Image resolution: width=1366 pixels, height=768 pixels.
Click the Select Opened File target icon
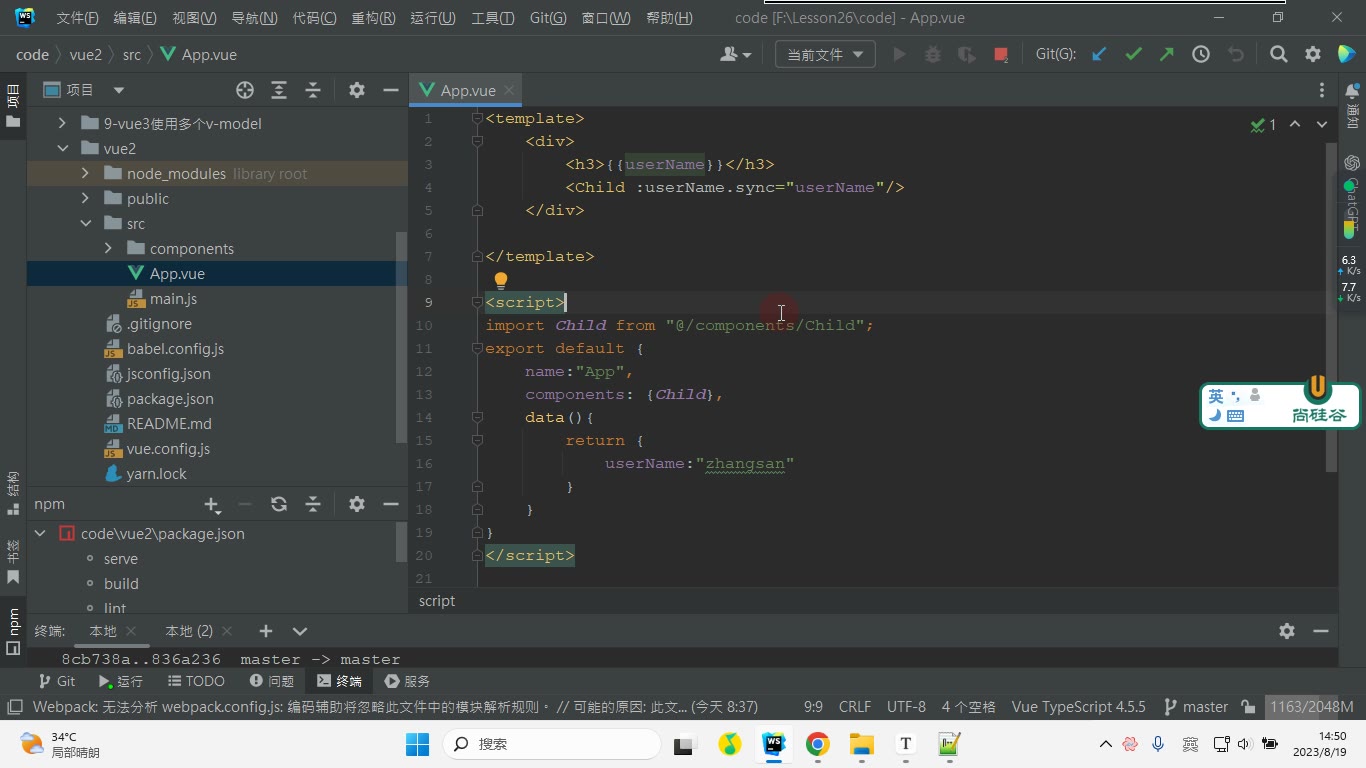point(245,90)
